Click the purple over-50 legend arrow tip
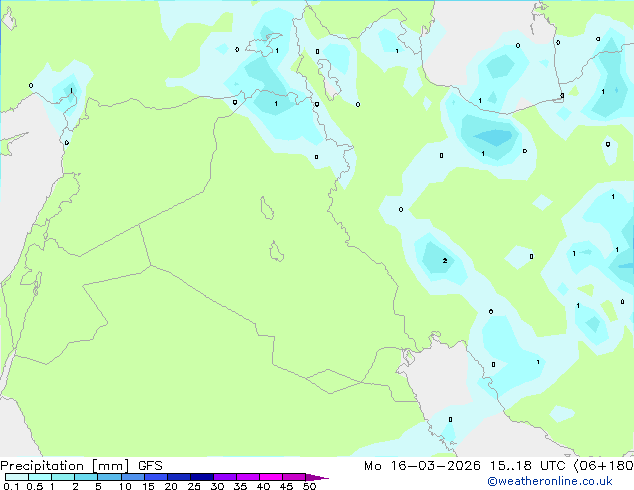 tap(317, 477)
